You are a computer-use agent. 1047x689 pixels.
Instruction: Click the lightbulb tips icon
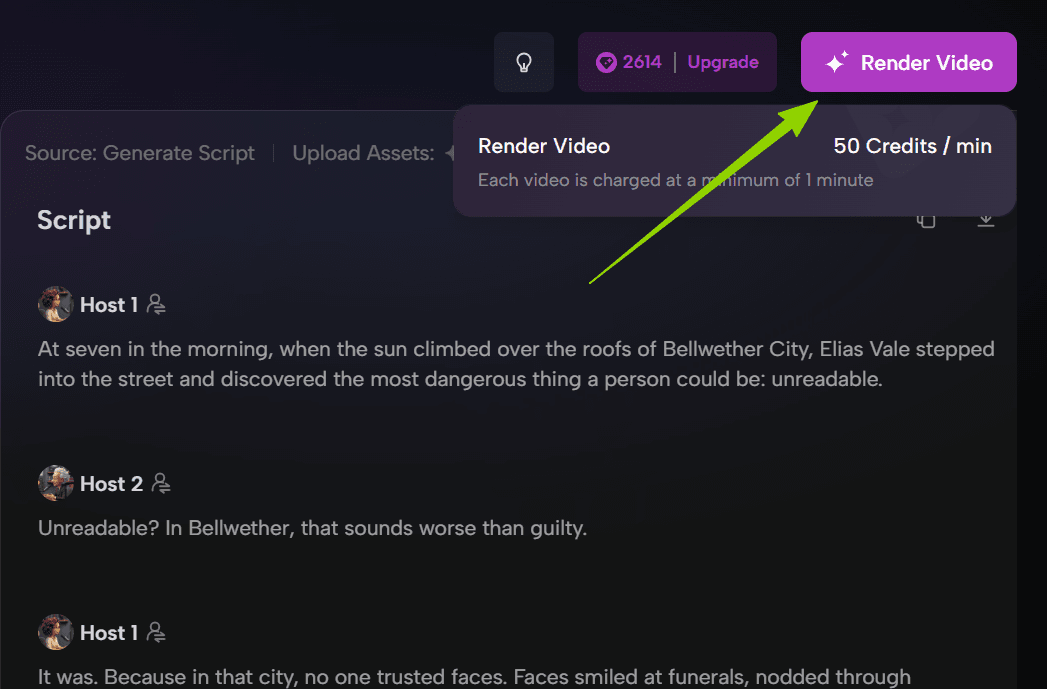[524, 62]
